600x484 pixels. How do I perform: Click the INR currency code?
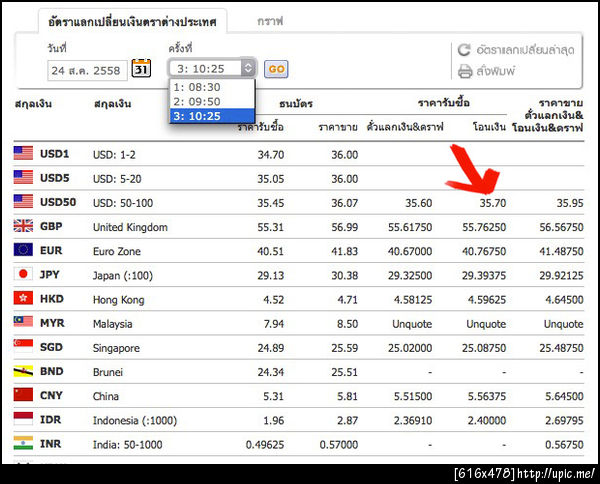coord(50,443)
